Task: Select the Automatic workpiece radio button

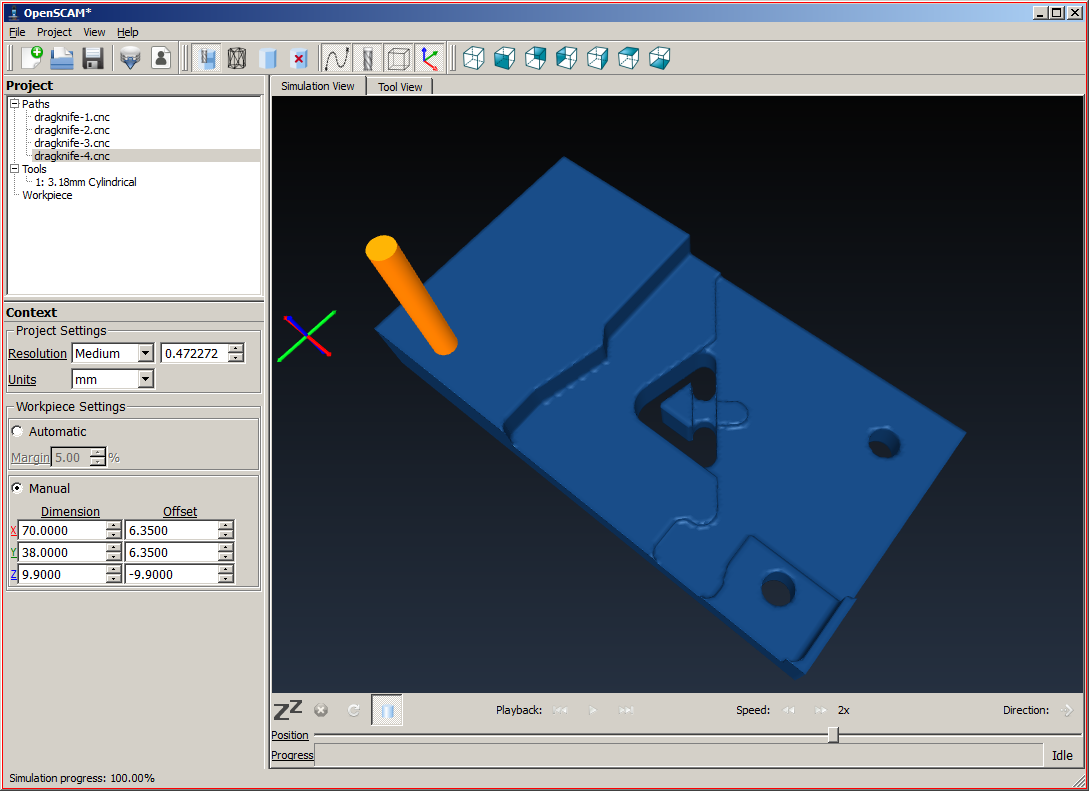Action: pos(18,432)
